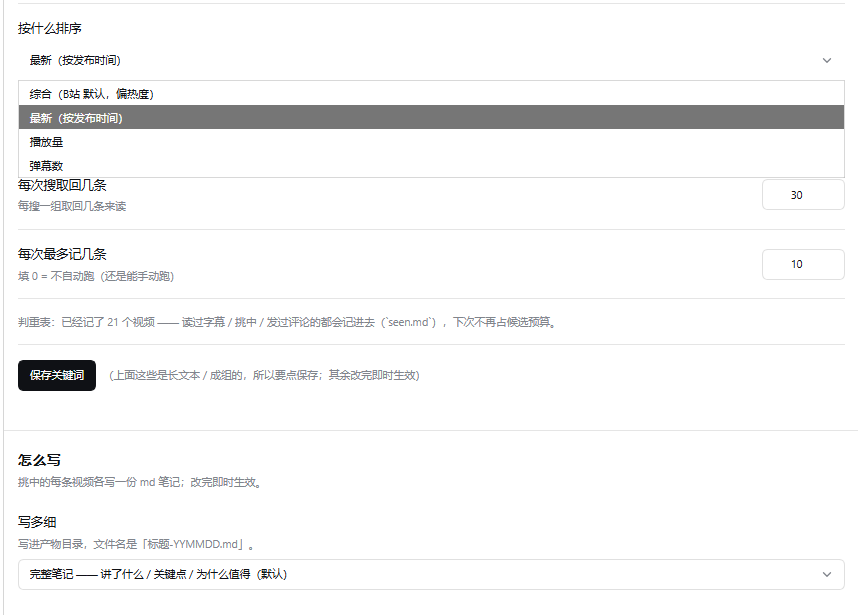Click the 按什么排序 label
858x615 pixels.
pos(50,28)
